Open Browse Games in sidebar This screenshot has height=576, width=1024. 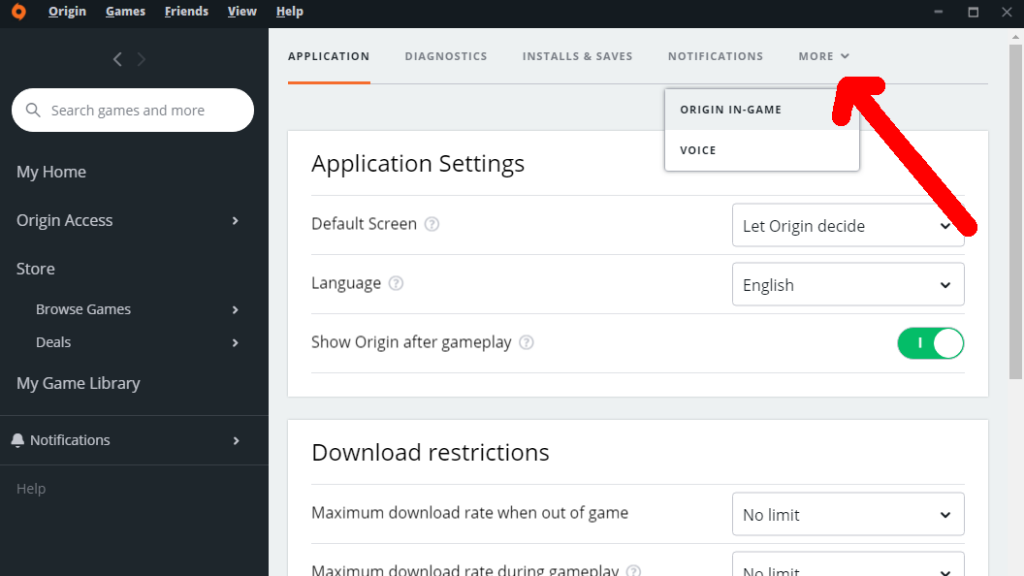83,309
